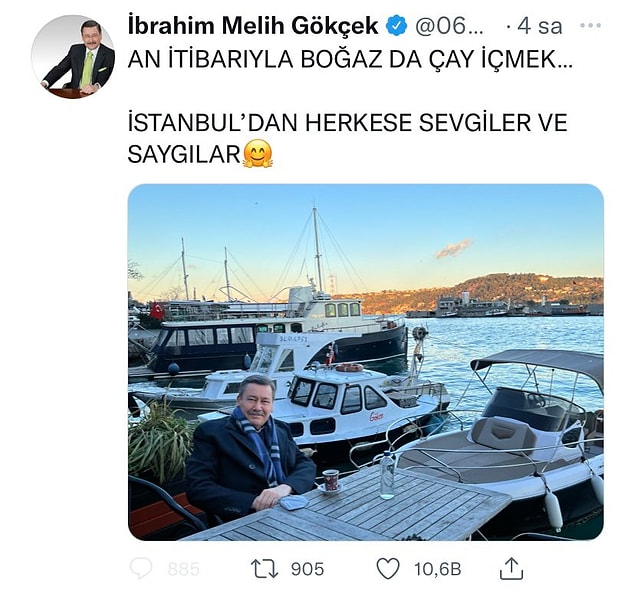
Task: Retweet using the arrows icon
Action: coord(264,568)
